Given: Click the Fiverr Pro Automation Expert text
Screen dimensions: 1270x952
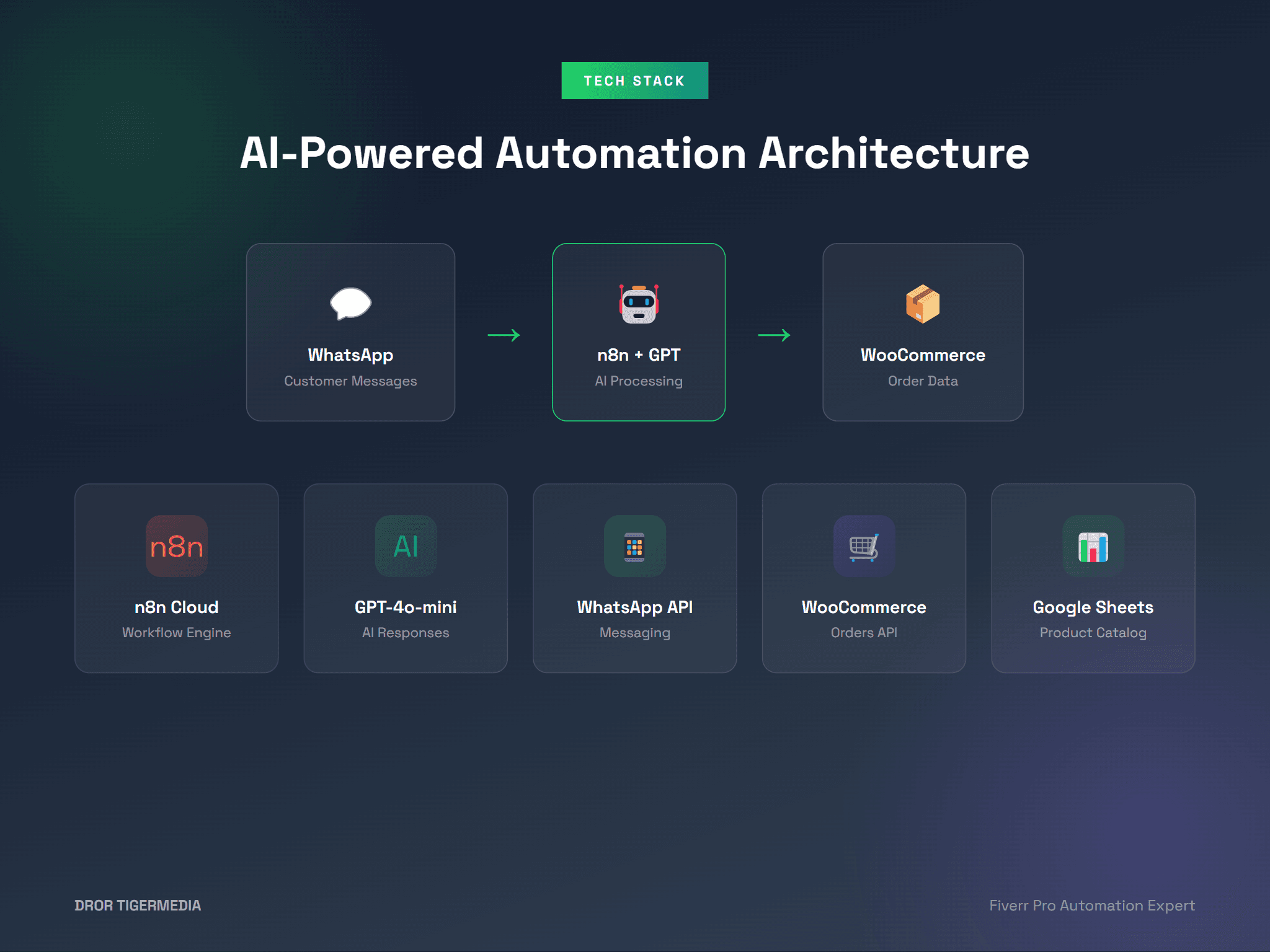Looking at the screenshot, I should click(1091, 906).
